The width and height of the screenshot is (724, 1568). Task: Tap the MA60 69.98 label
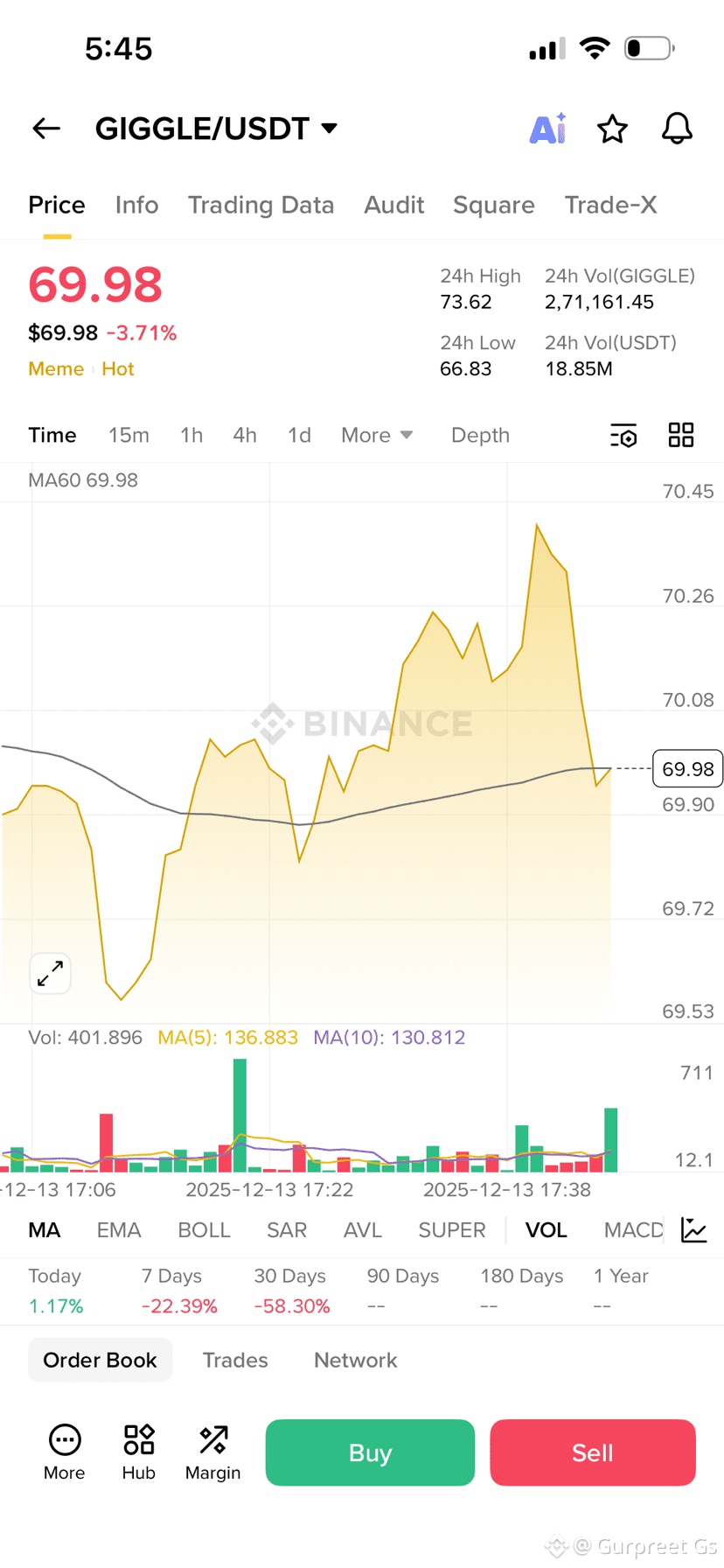click(83, 479)
